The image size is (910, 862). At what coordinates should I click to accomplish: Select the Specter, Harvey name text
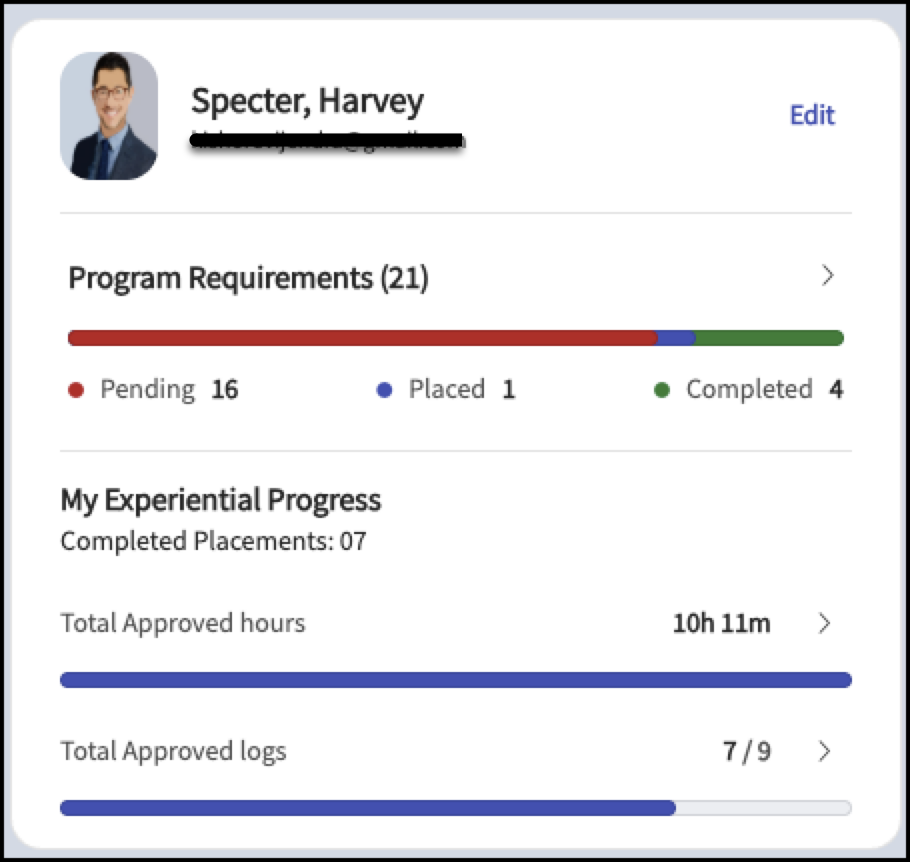[x=308, y=101]
